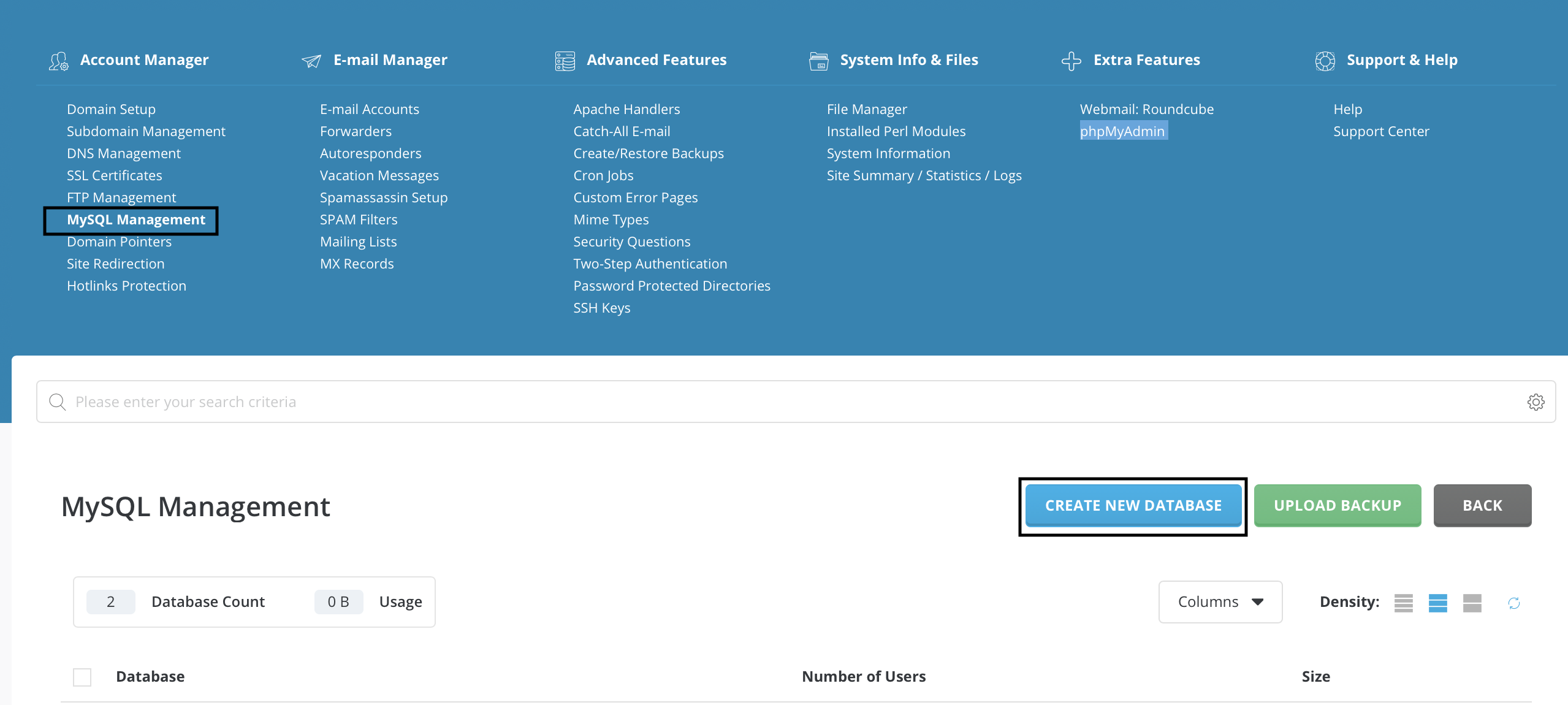Screen dimensions: 1568x705
Task: Sort by Database column header
Action: [150, 677]
